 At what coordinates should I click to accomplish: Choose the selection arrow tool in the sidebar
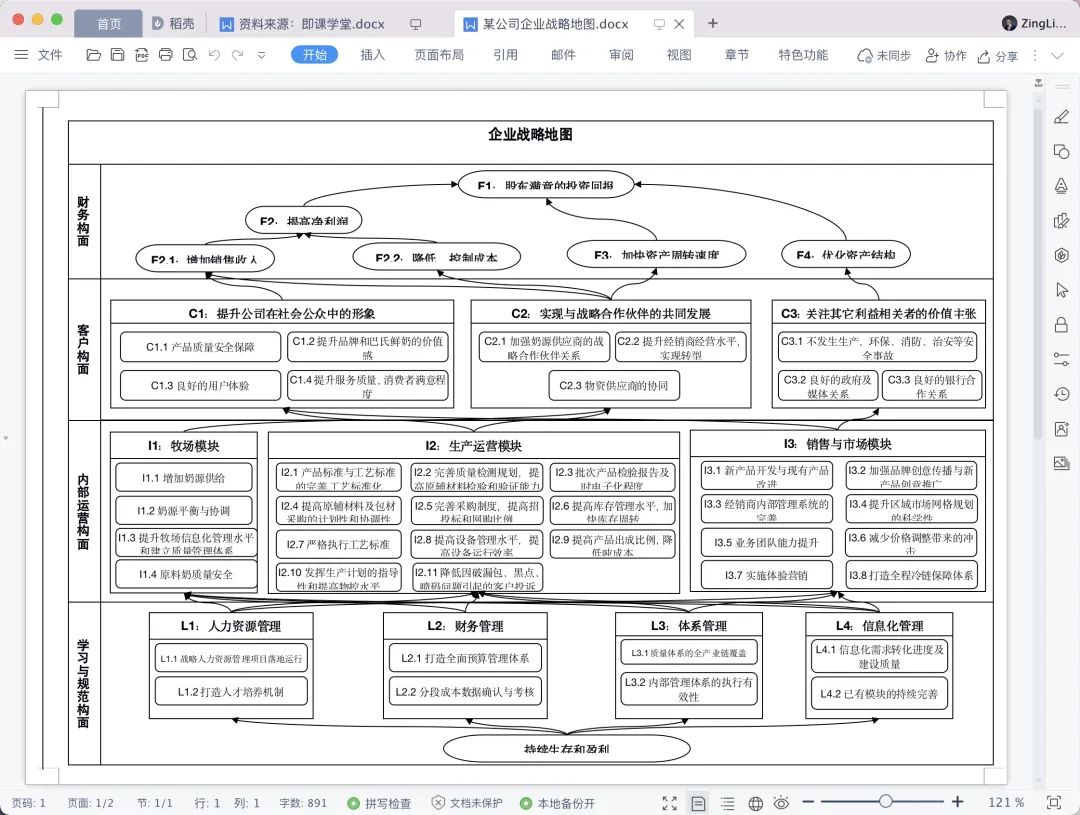1061,290
